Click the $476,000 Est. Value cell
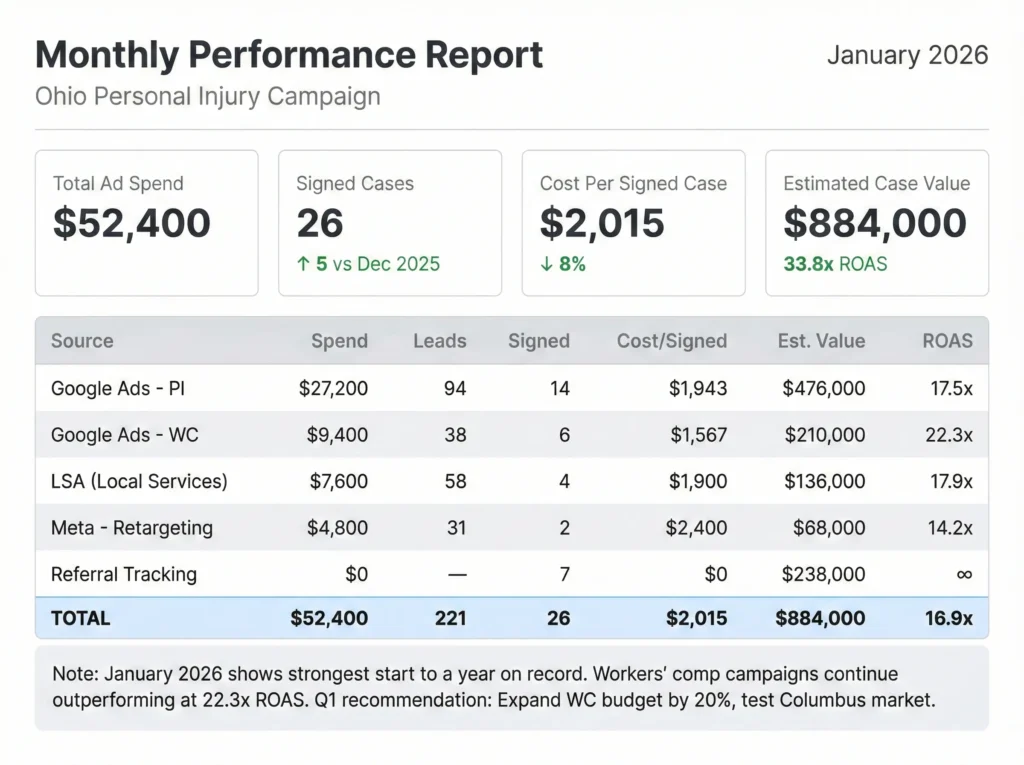Viewport: 1024px width, 765px height. pos(823,388)
